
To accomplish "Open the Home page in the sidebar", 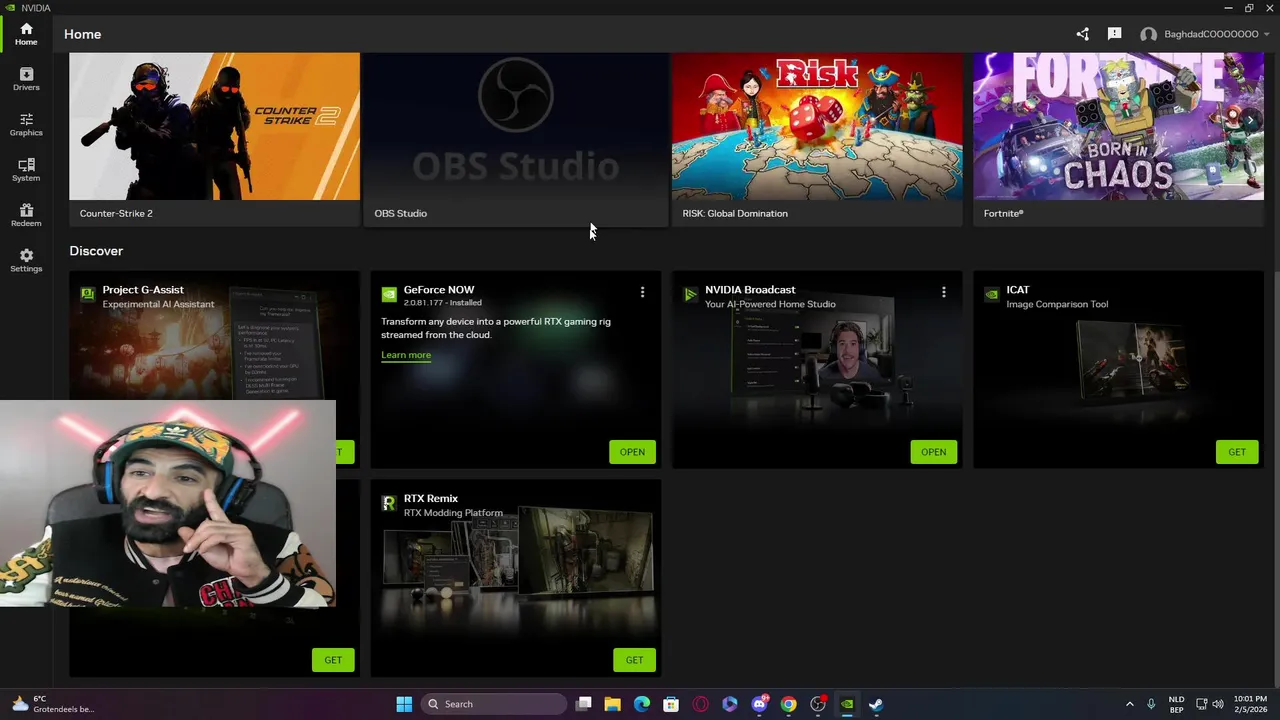I will (x=26, y=34).
